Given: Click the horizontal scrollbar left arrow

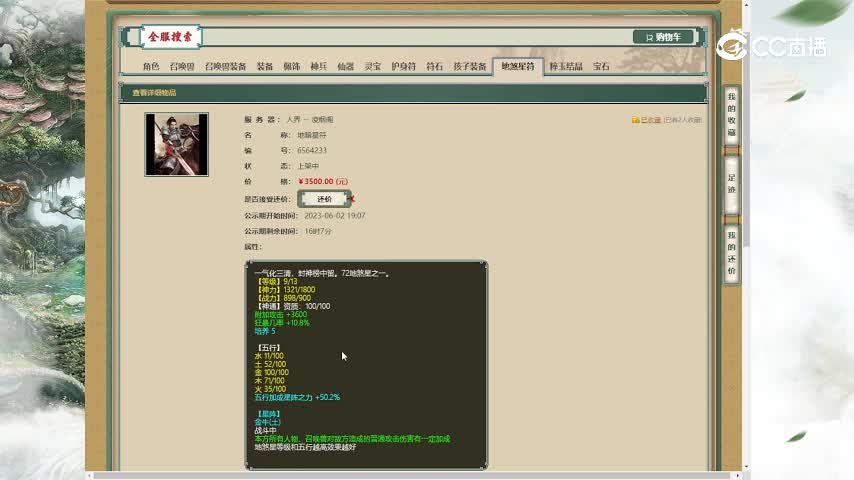Looking at the screenshot, I should pos(90,476).
